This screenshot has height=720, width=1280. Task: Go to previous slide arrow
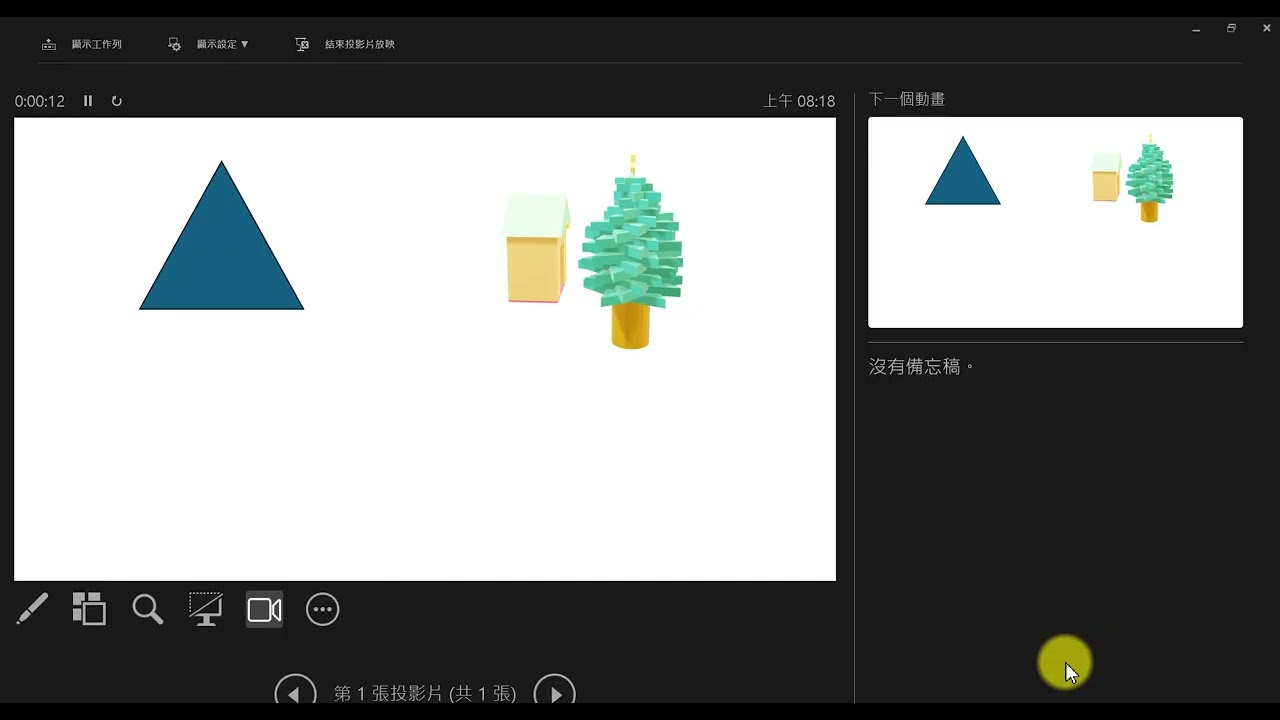coord(295,692)
